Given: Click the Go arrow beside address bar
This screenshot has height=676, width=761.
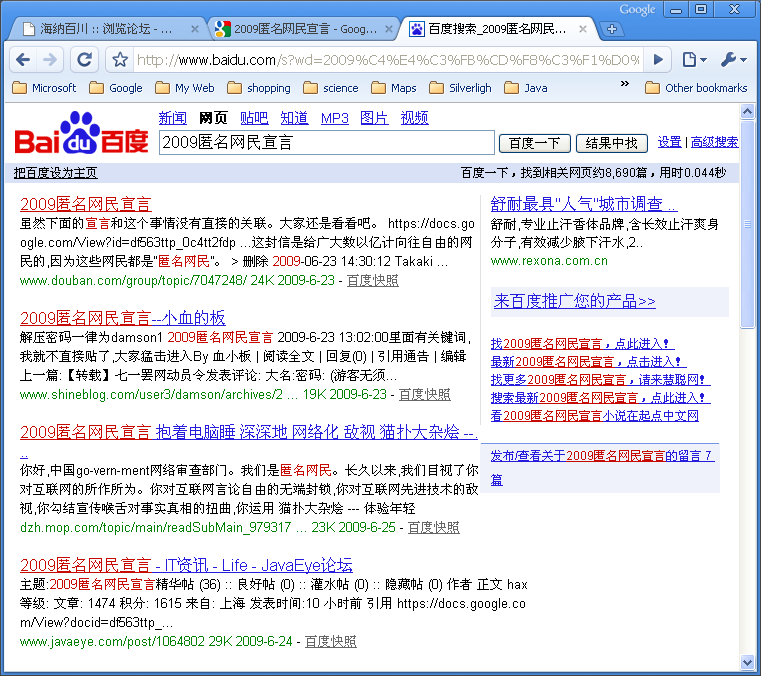Looking at the screenshot, I should 658,60.
